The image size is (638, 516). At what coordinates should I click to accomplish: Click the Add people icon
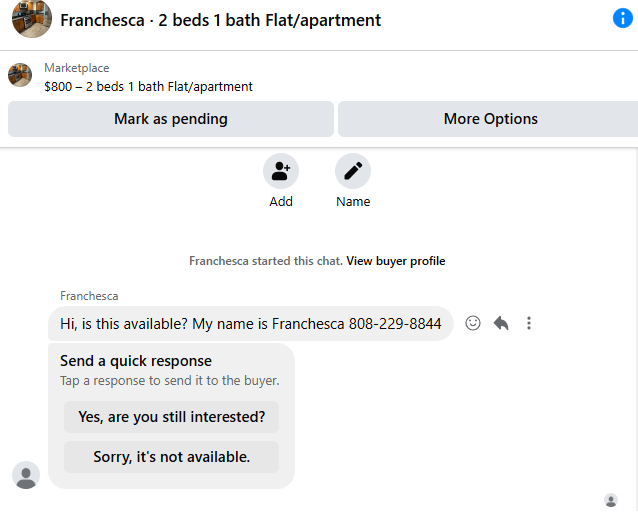[x=281, y=171]
